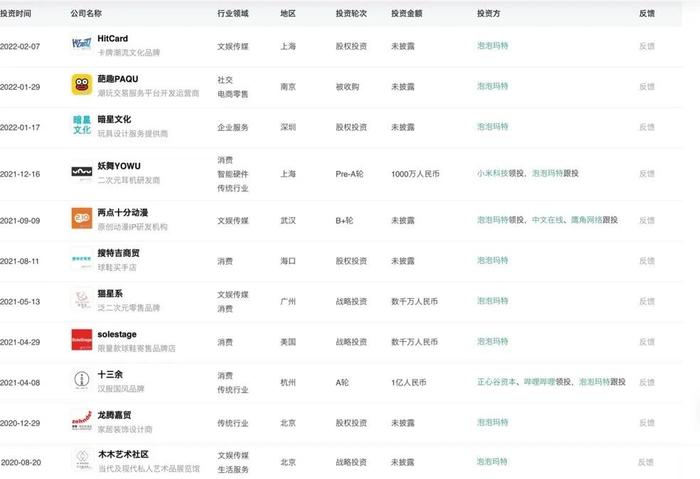Click 泡泡玛特 investor in 猫星系 row

click(492, 301)
